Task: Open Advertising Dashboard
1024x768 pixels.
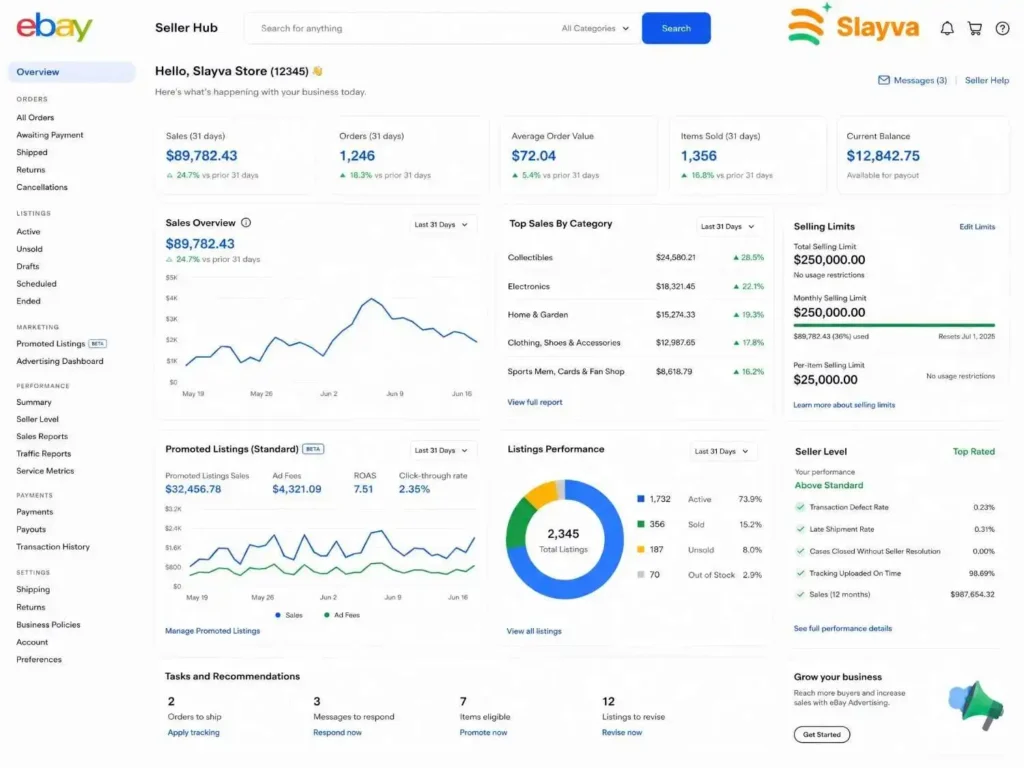Action: click(59, 361)
